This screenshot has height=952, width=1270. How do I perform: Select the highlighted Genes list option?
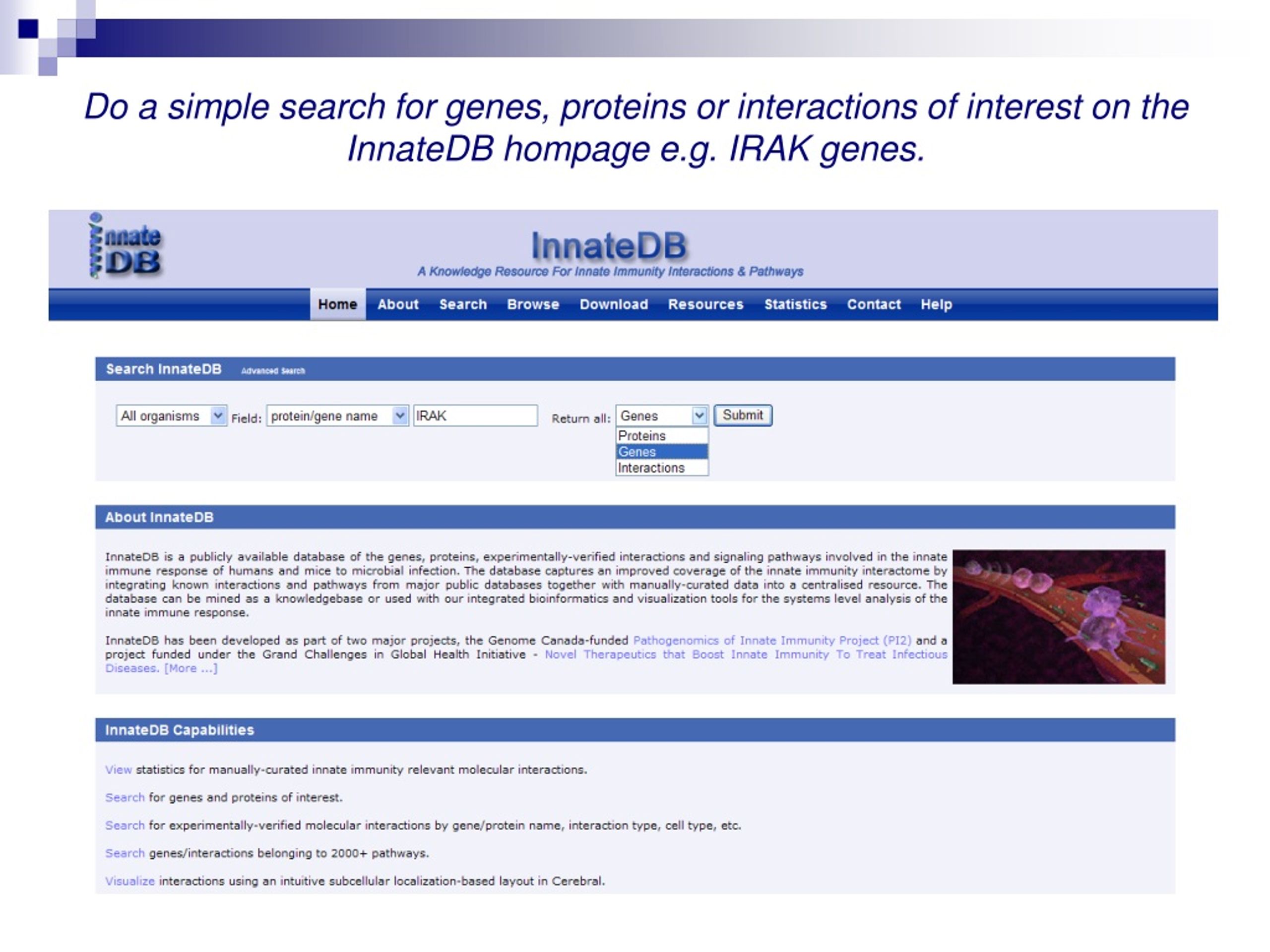click(x=662, y=452)
